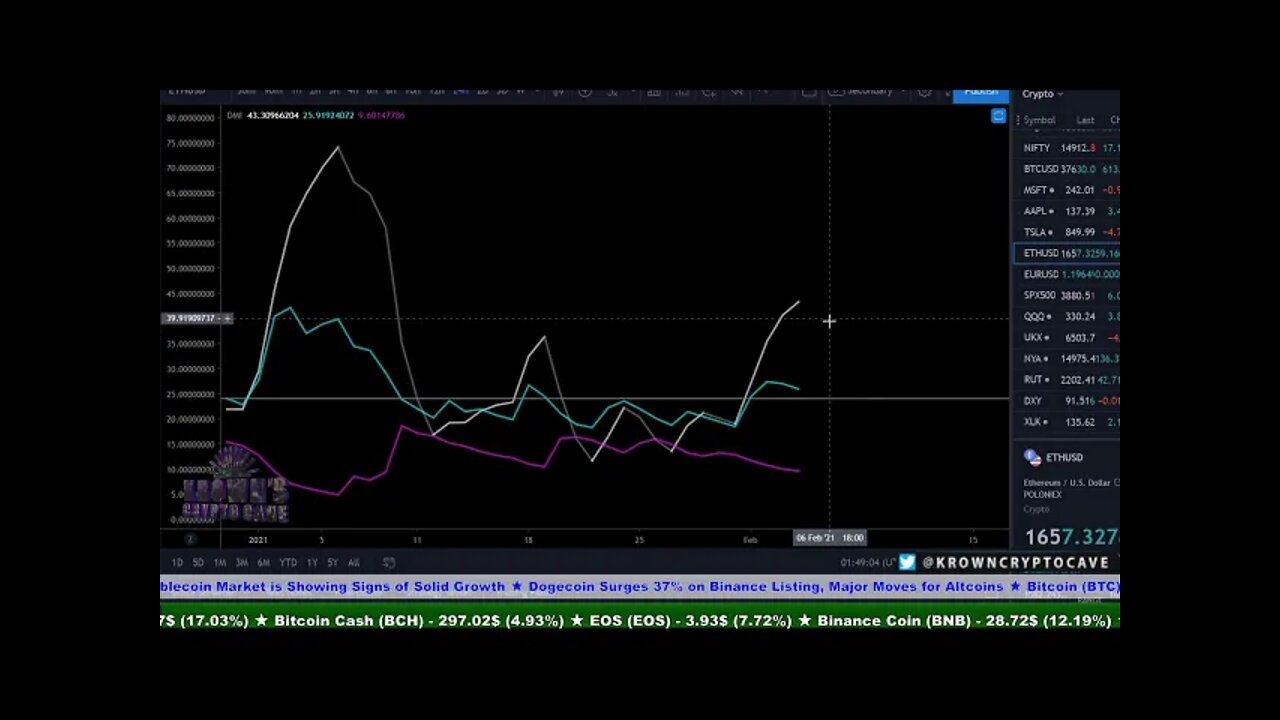Click the plus icon beside the 39.91909737 price label
Viewport: 1280px width, 720px height.
[x=227, y=319]
